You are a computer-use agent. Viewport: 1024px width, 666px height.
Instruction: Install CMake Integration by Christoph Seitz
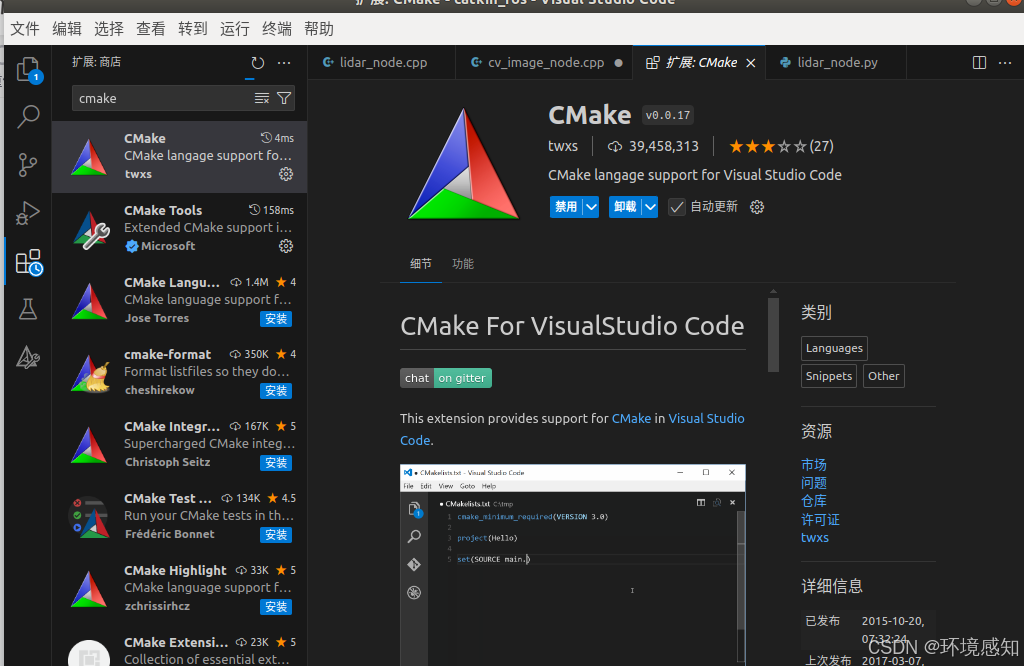[x=276, y=462]
